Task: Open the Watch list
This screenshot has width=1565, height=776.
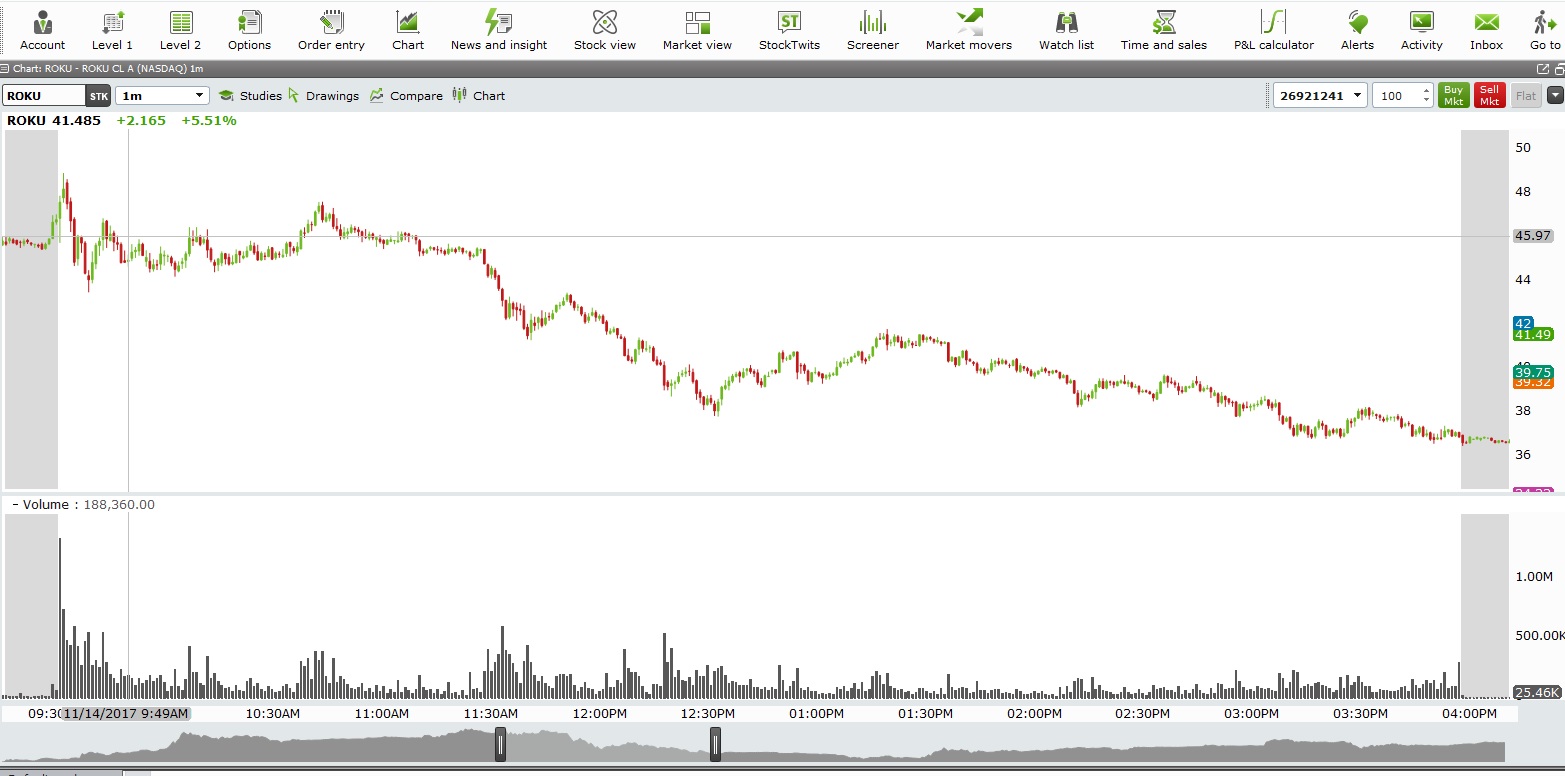Action: [1066, 30]
